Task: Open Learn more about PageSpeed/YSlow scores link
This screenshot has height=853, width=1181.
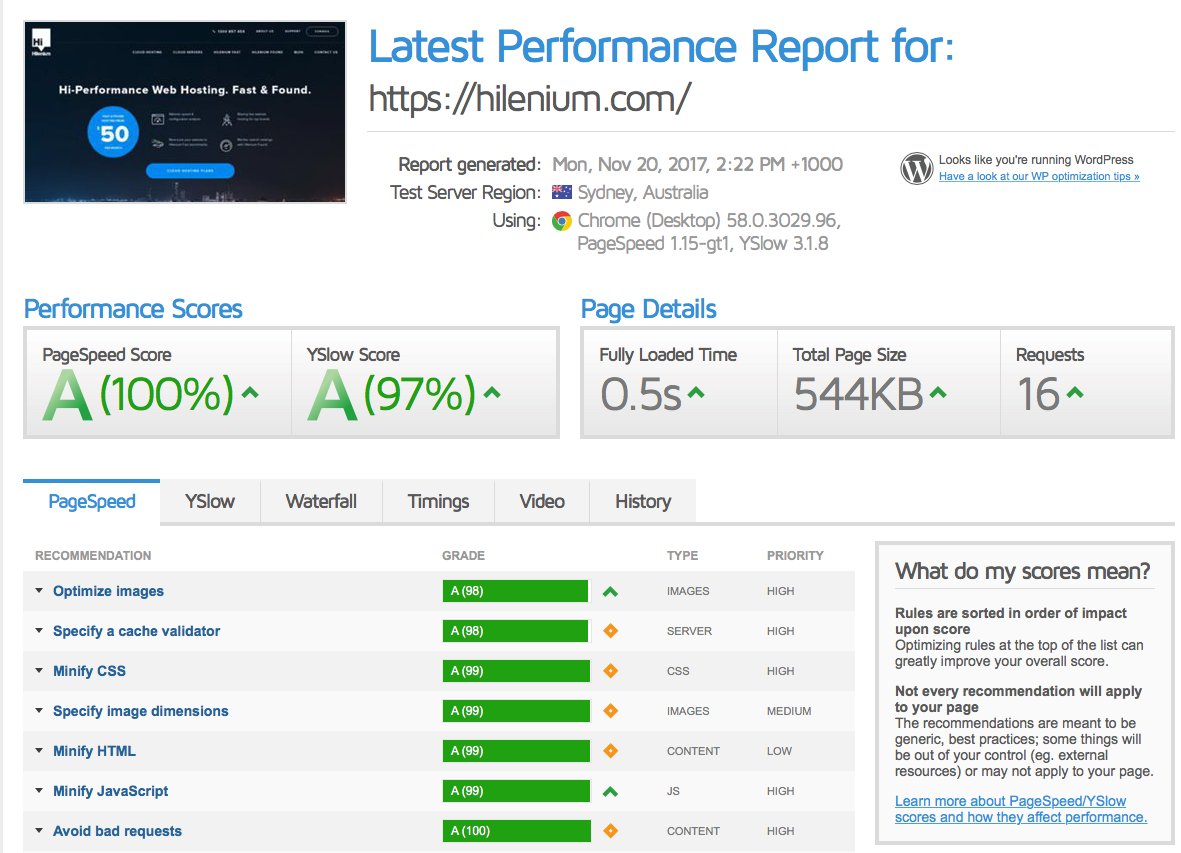Action: (1021, 809)
